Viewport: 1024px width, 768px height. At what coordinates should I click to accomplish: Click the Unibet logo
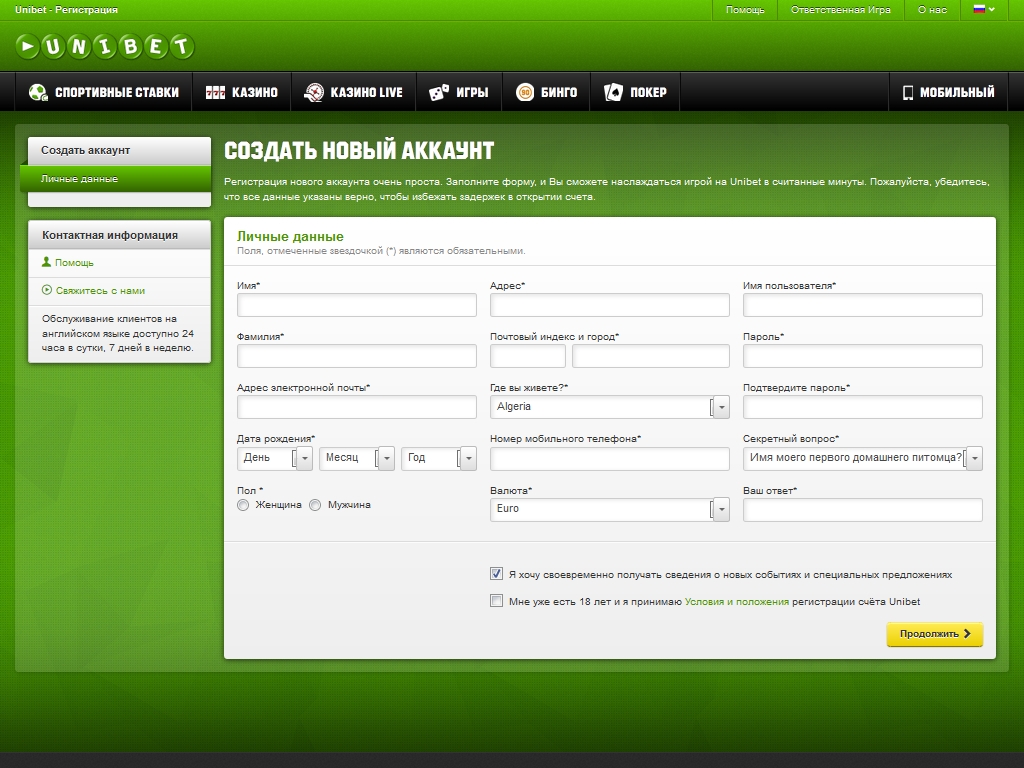pyautogui.click(x=105, y=46)
